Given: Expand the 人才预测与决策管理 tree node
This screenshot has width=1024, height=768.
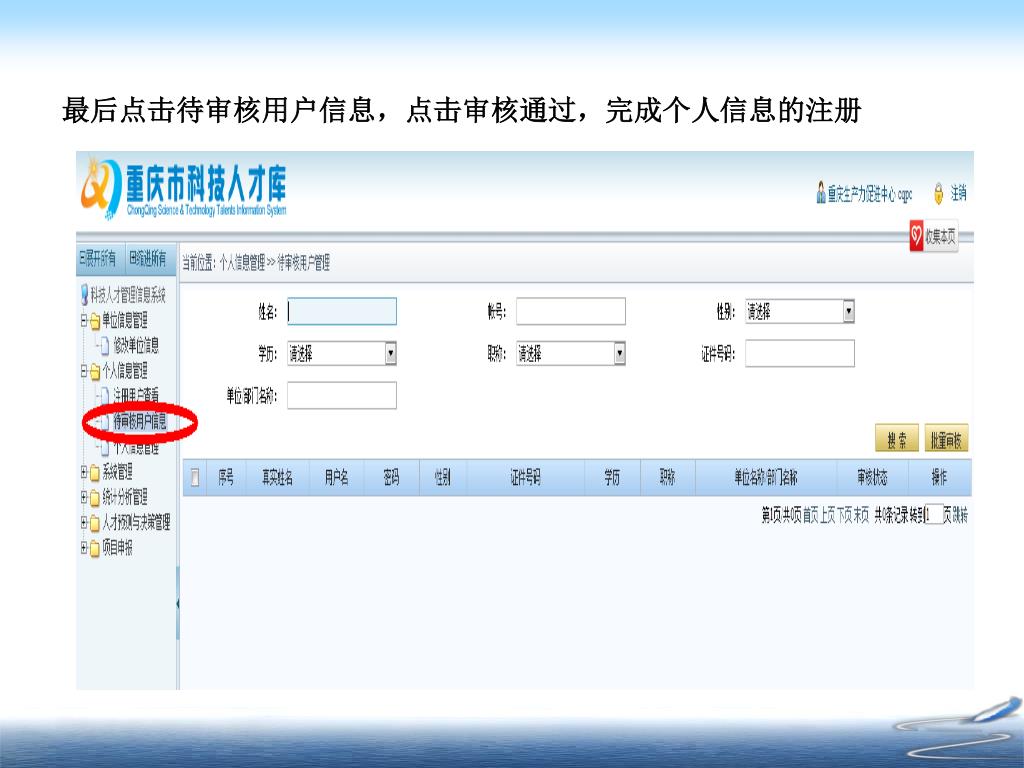Looking at the screenshot, I should 84,522.
